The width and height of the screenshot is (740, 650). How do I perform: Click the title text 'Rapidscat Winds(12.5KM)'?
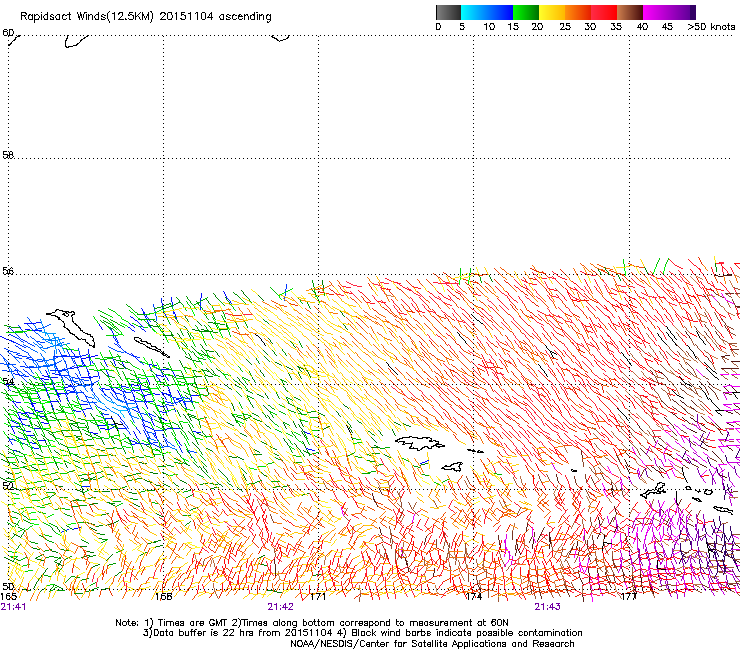(x=87, y=17)
